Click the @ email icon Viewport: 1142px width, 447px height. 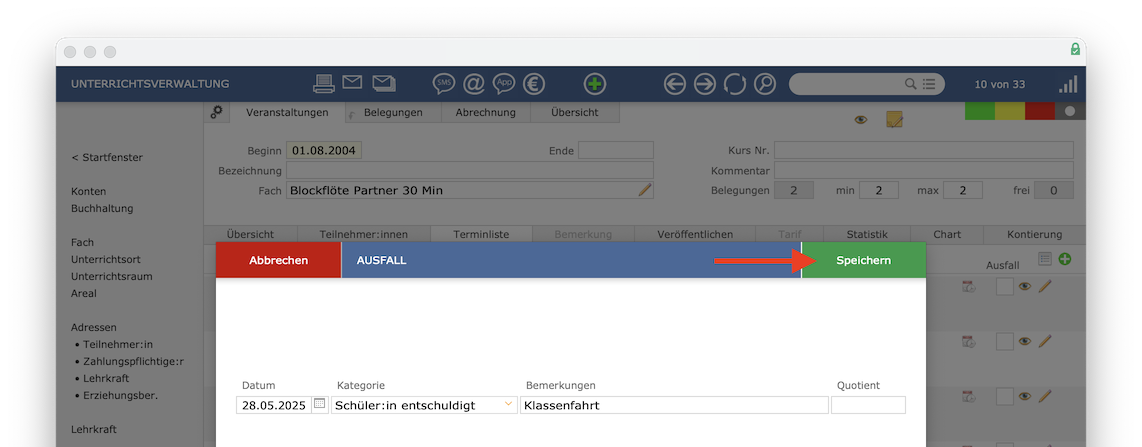(x=473, y=84)
